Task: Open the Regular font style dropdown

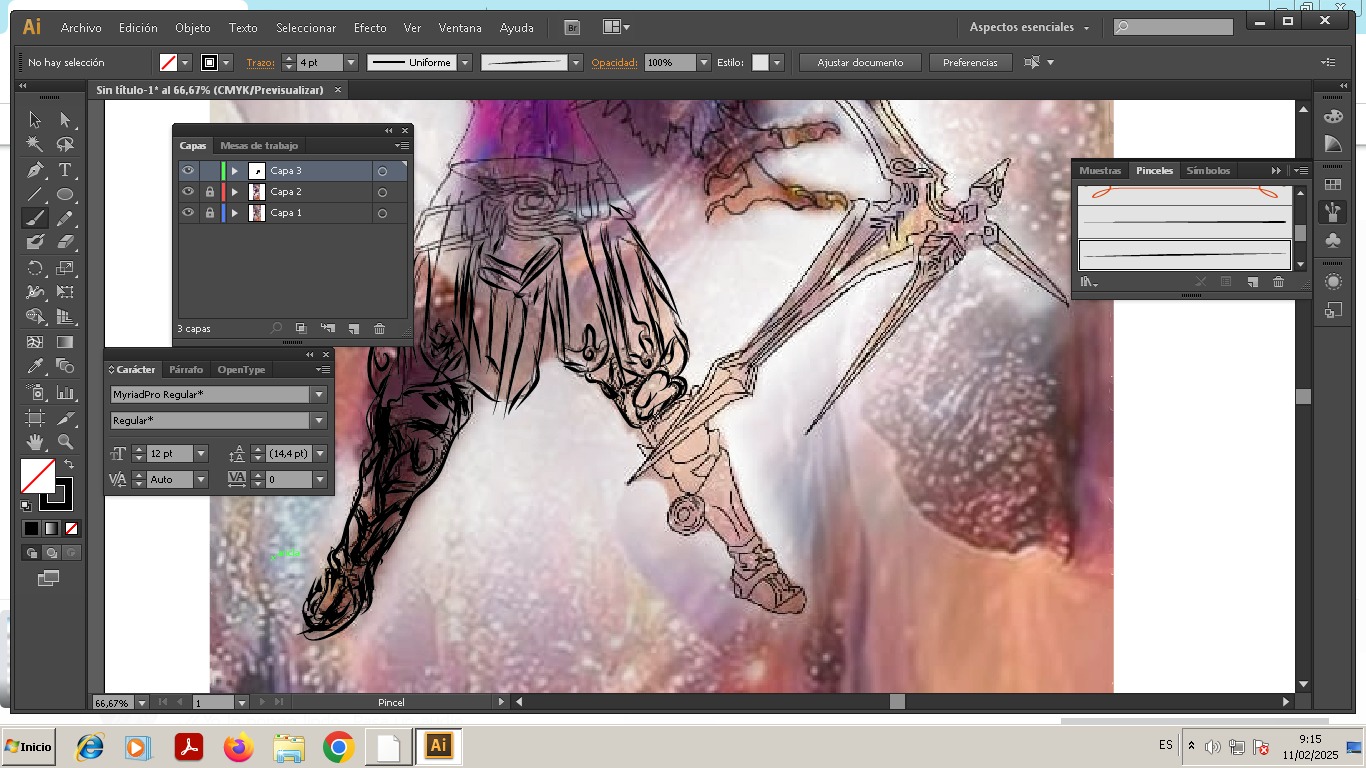Action: point(319,421)
